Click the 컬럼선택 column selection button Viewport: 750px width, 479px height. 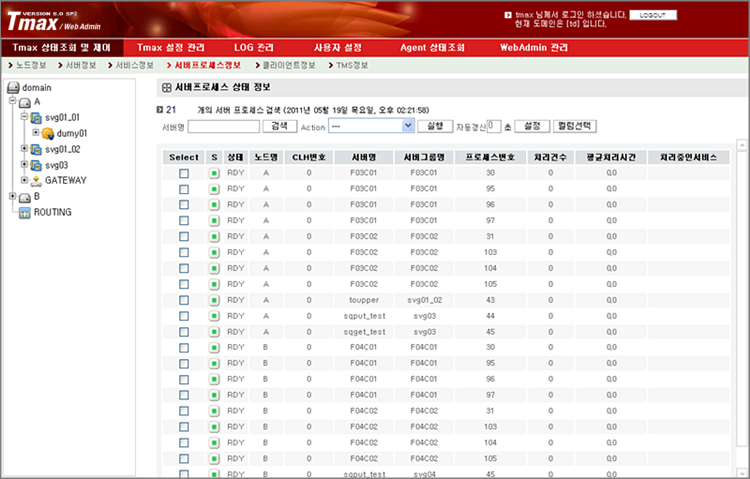(x=575, y=126)
